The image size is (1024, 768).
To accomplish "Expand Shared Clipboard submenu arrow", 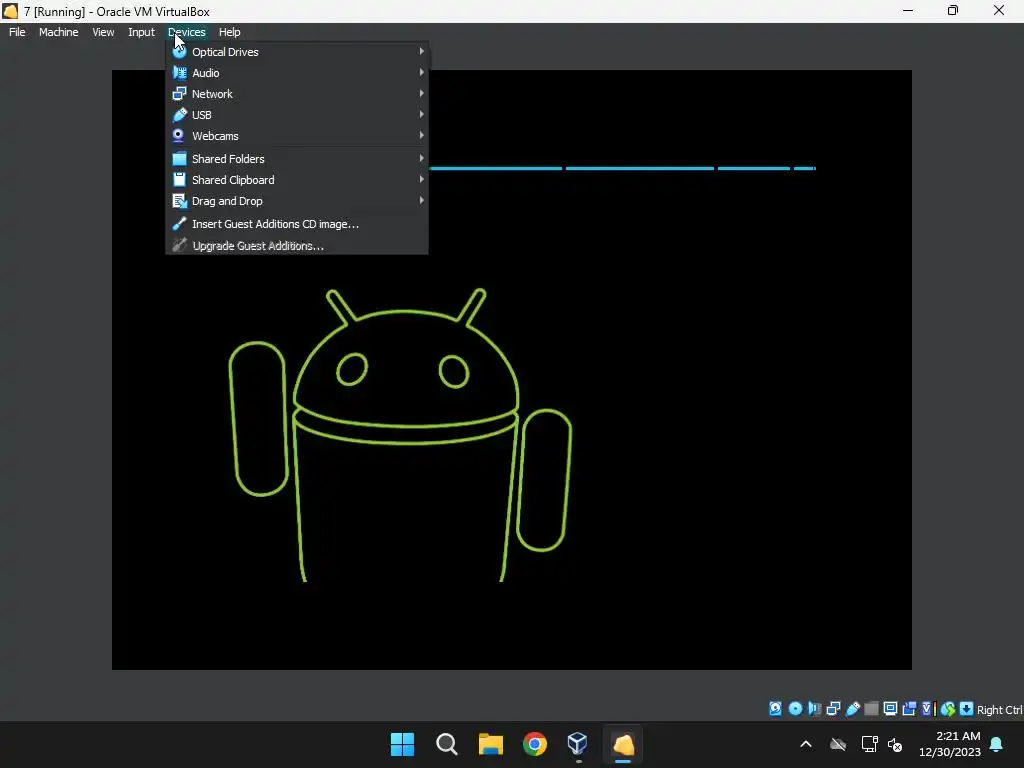I will pyautogui.click(x=422, y=179).
